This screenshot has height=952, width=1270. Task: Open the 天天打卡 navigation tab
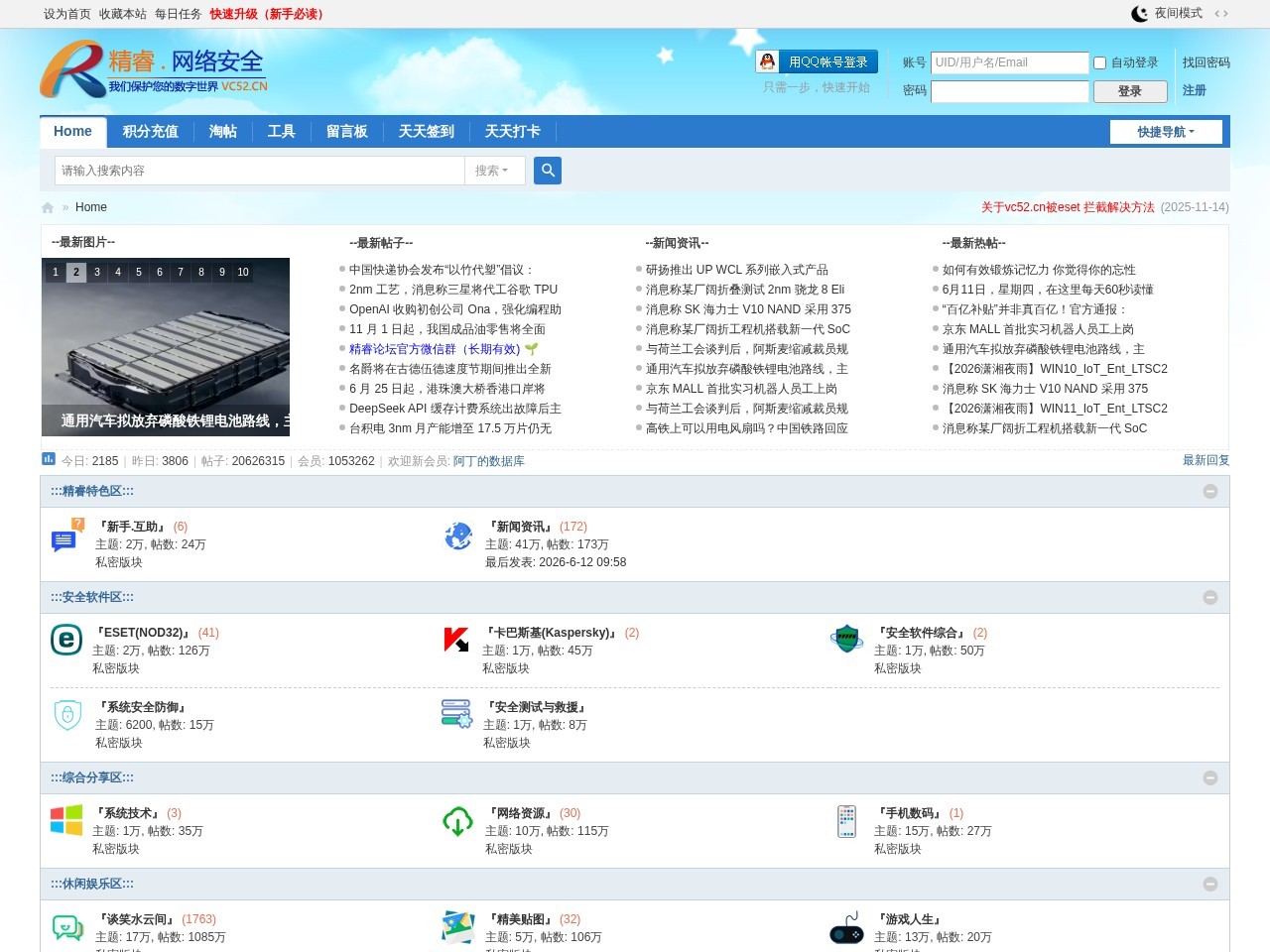512,131
